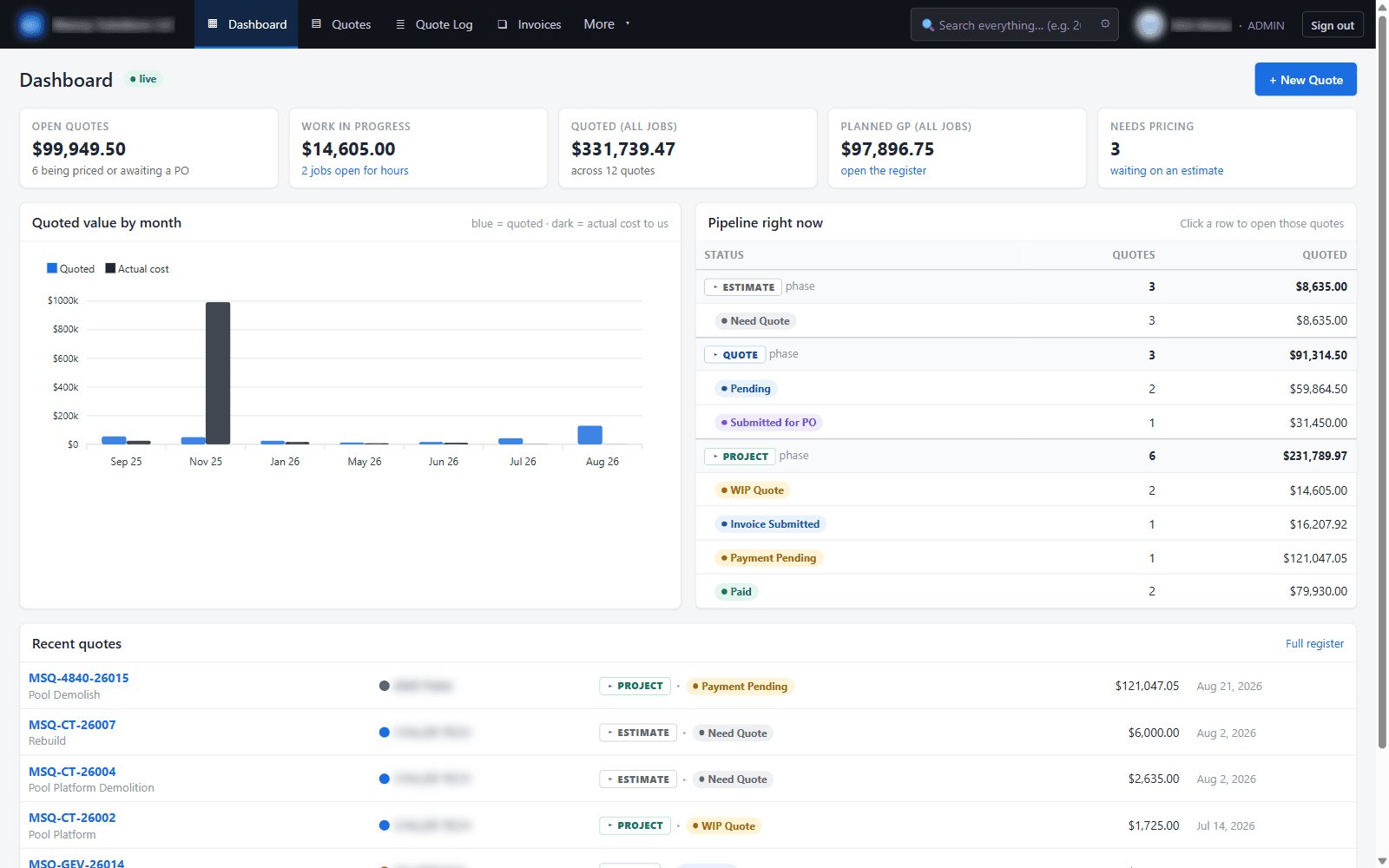The image size is (1389, 868).
Task: Open the Quotes tab
Action: (341, 24)
